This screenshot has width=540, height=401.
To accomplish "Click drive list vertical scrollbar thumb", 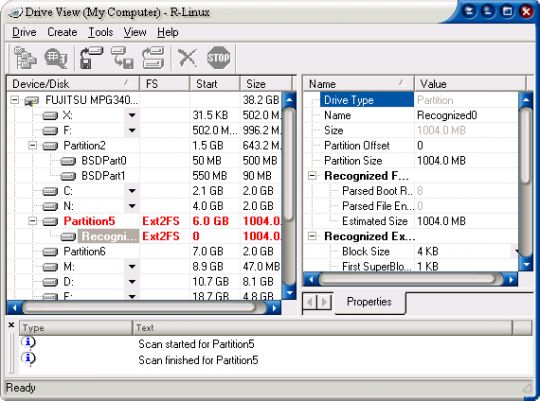I will (289, 164).
